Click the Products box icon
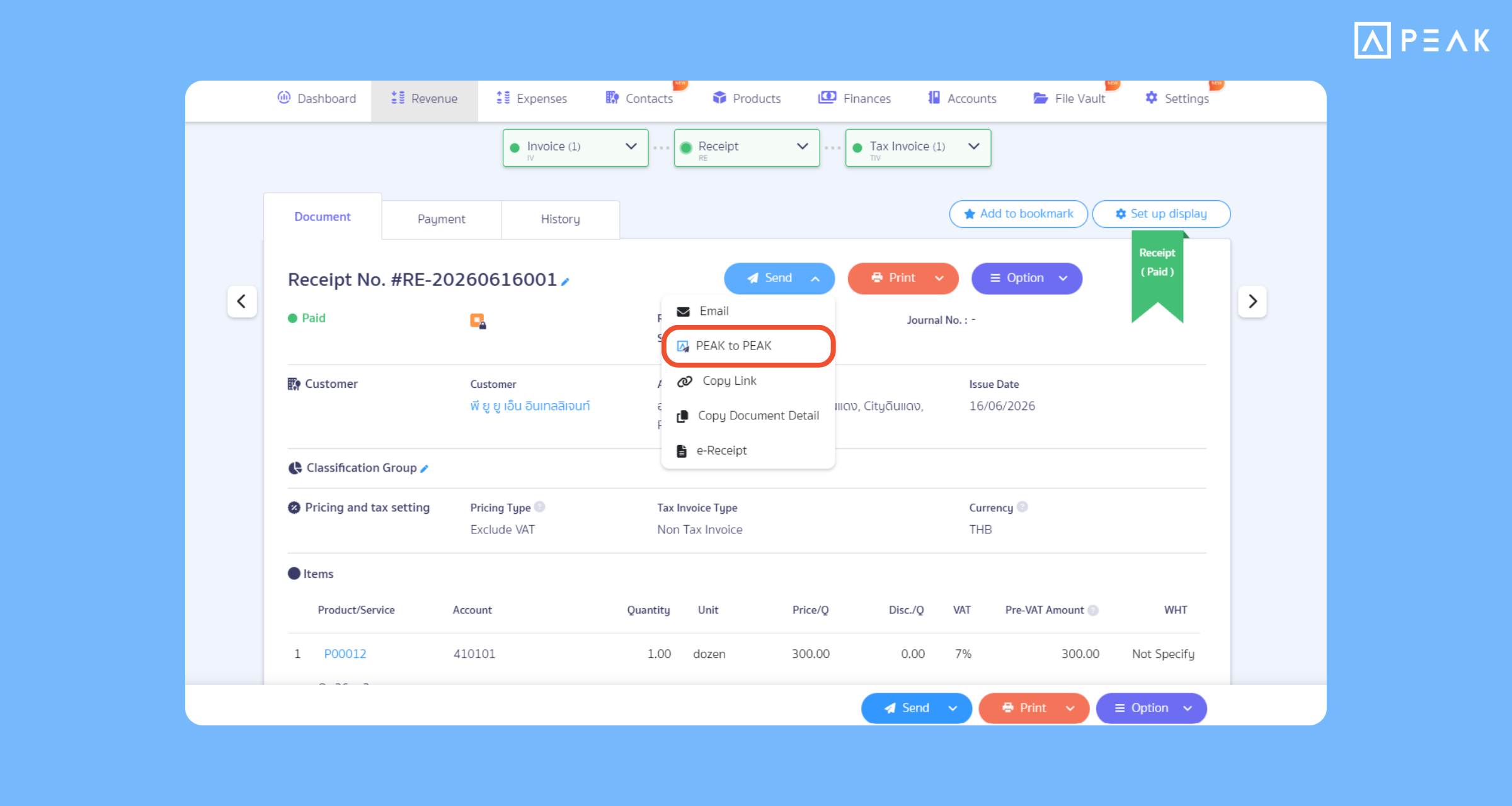This screenshot has height=806, width=1512. point(719,98)
